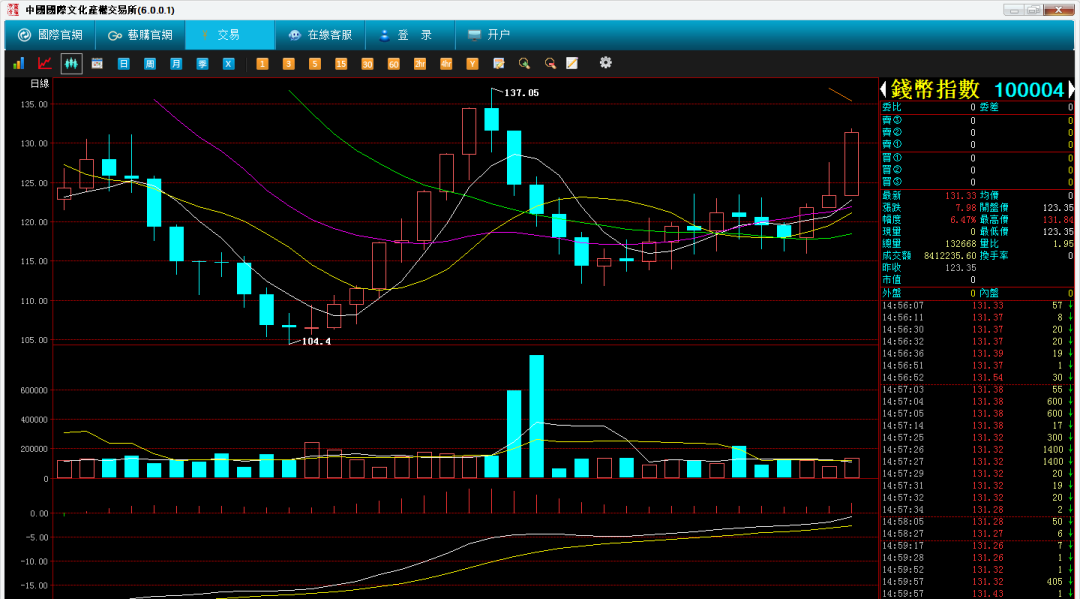Viewport: 1080px width, 599px height.
Task: Click the 登录 login tab
Action: point(410,35)
